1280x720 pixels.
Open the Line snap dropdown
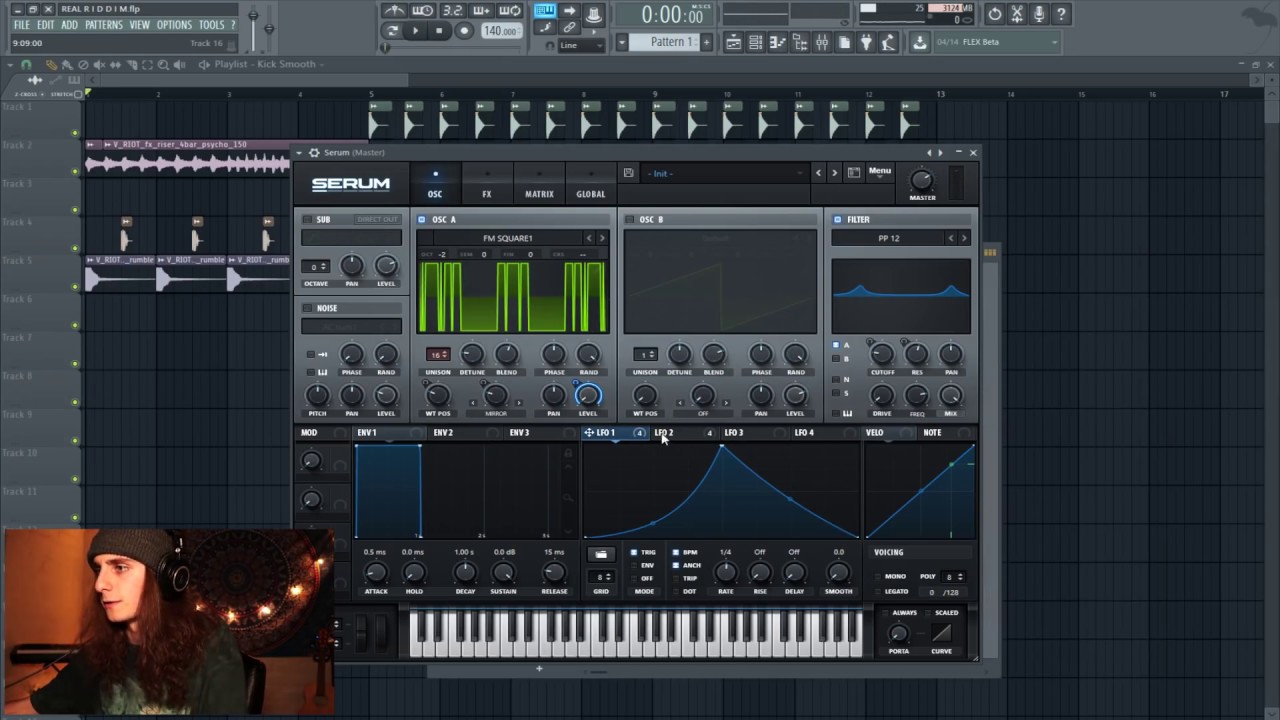tap(583, 45)
